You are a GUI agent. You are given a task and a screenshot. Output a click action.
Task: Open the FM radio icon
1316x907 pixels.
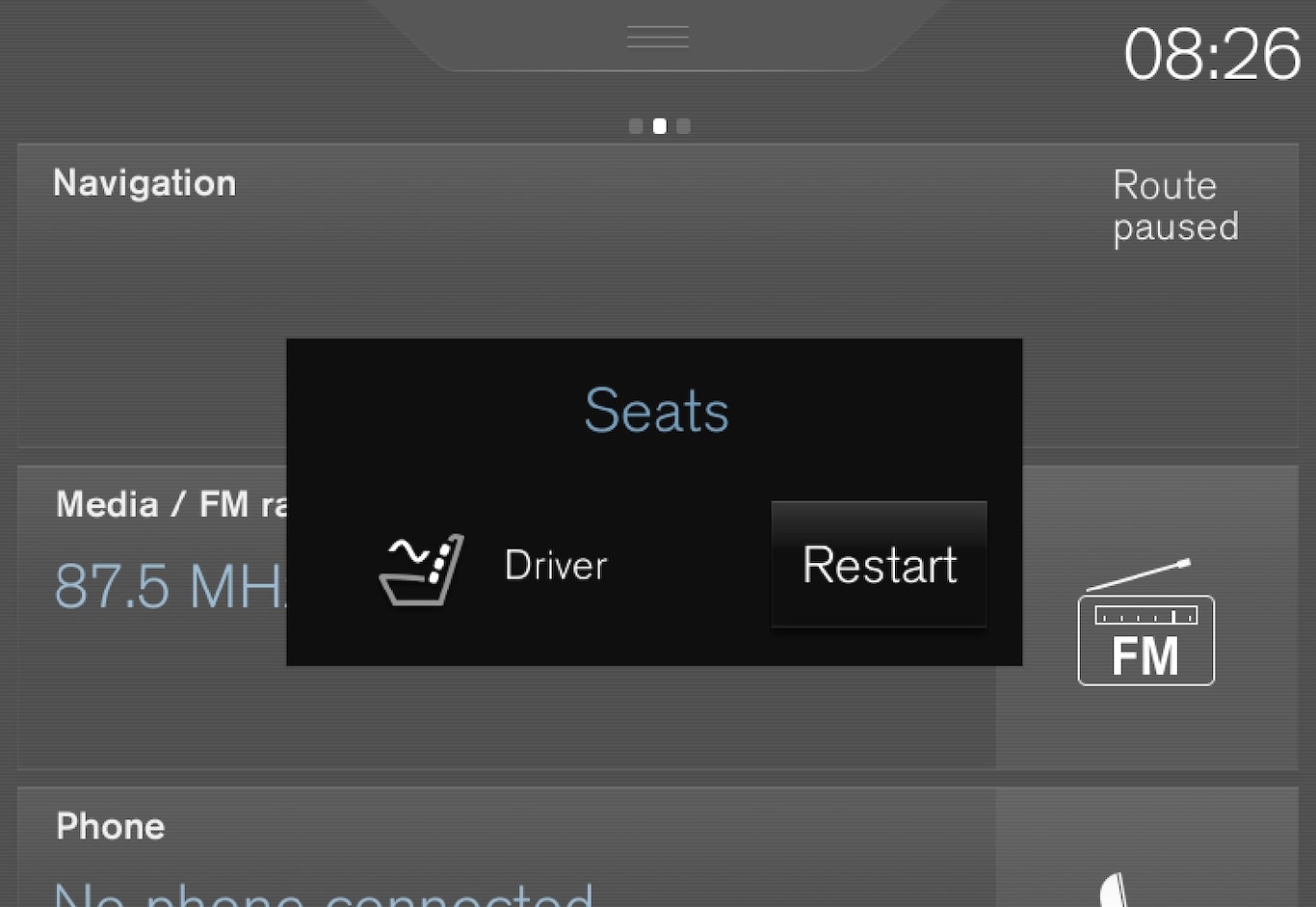tap(1145, 622)
